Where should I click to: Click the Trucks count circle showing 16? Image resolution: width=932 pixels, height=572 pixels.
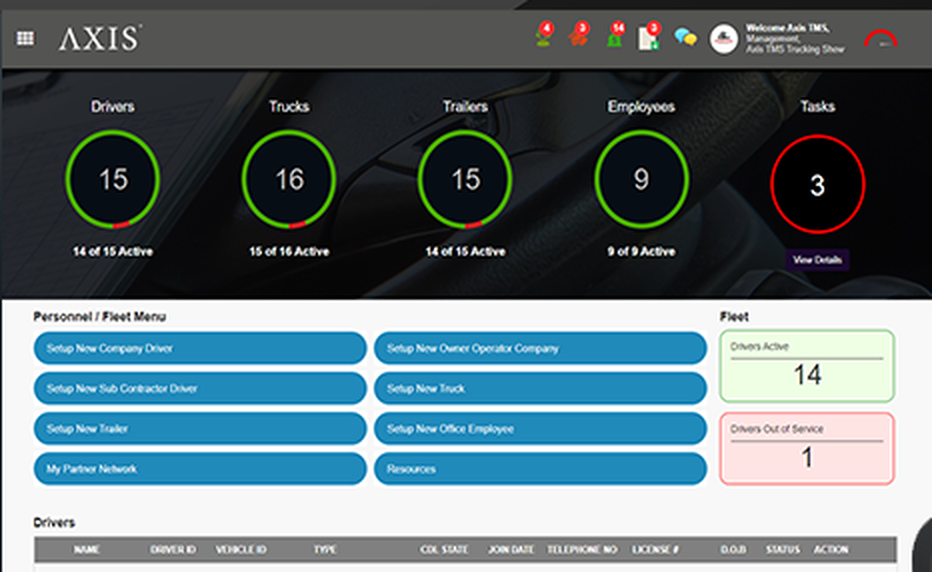(289, 180)
